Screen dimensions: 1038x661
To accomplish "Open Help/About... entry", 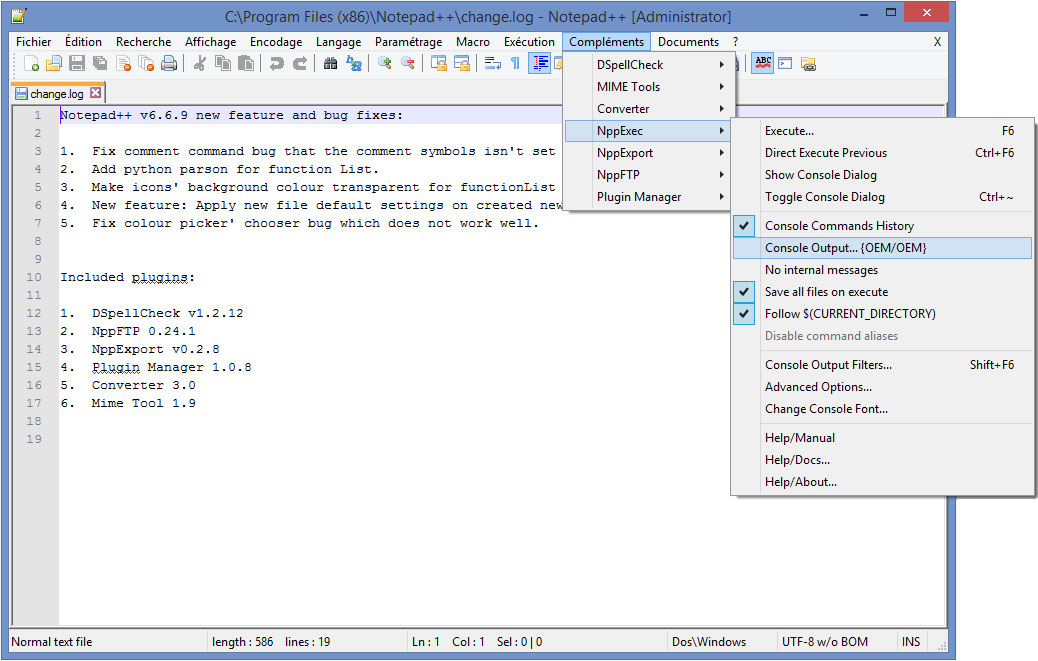I will [882, 482].
